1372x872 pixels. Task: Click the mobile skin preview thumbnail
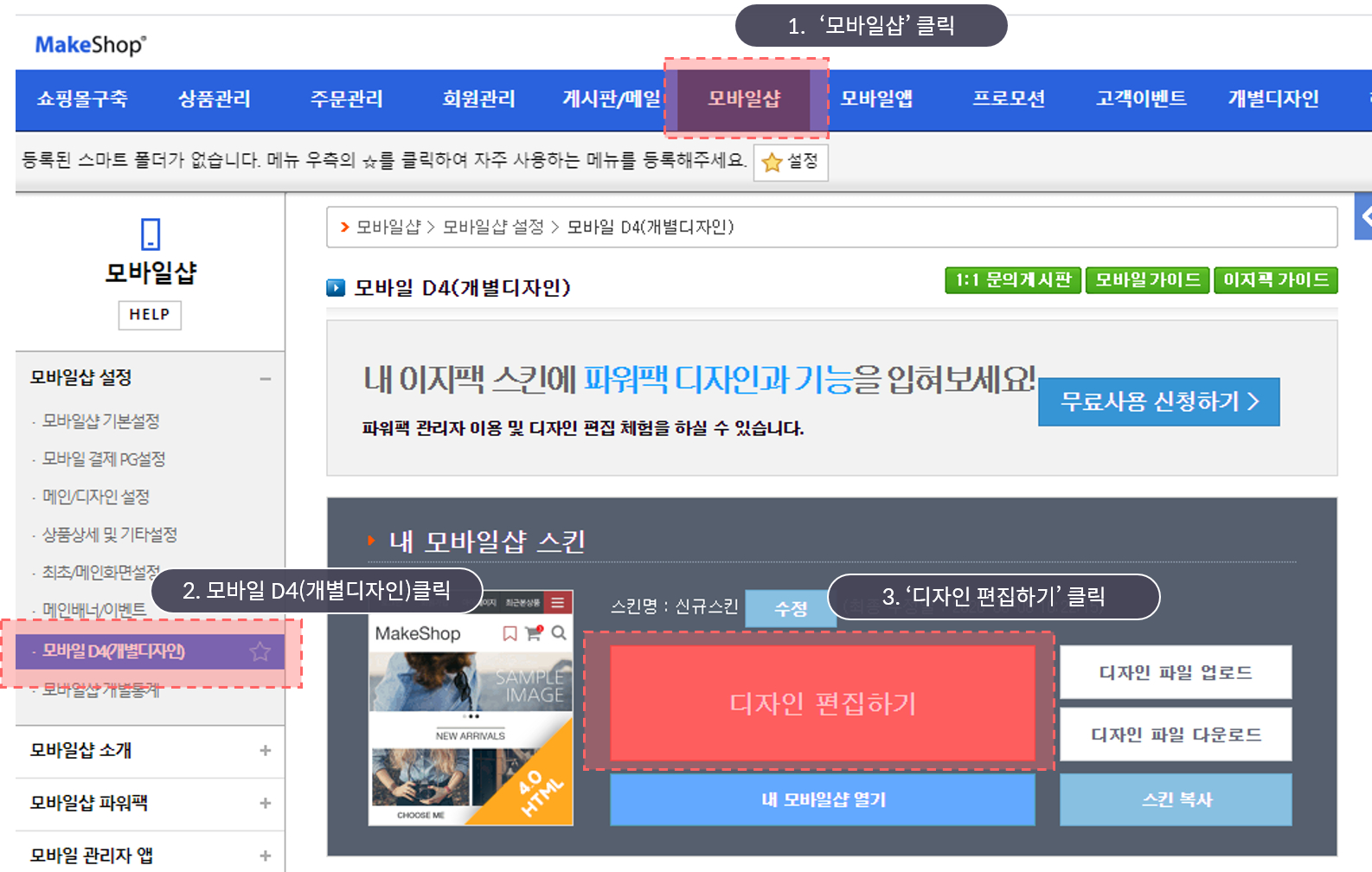coord(471,708)
